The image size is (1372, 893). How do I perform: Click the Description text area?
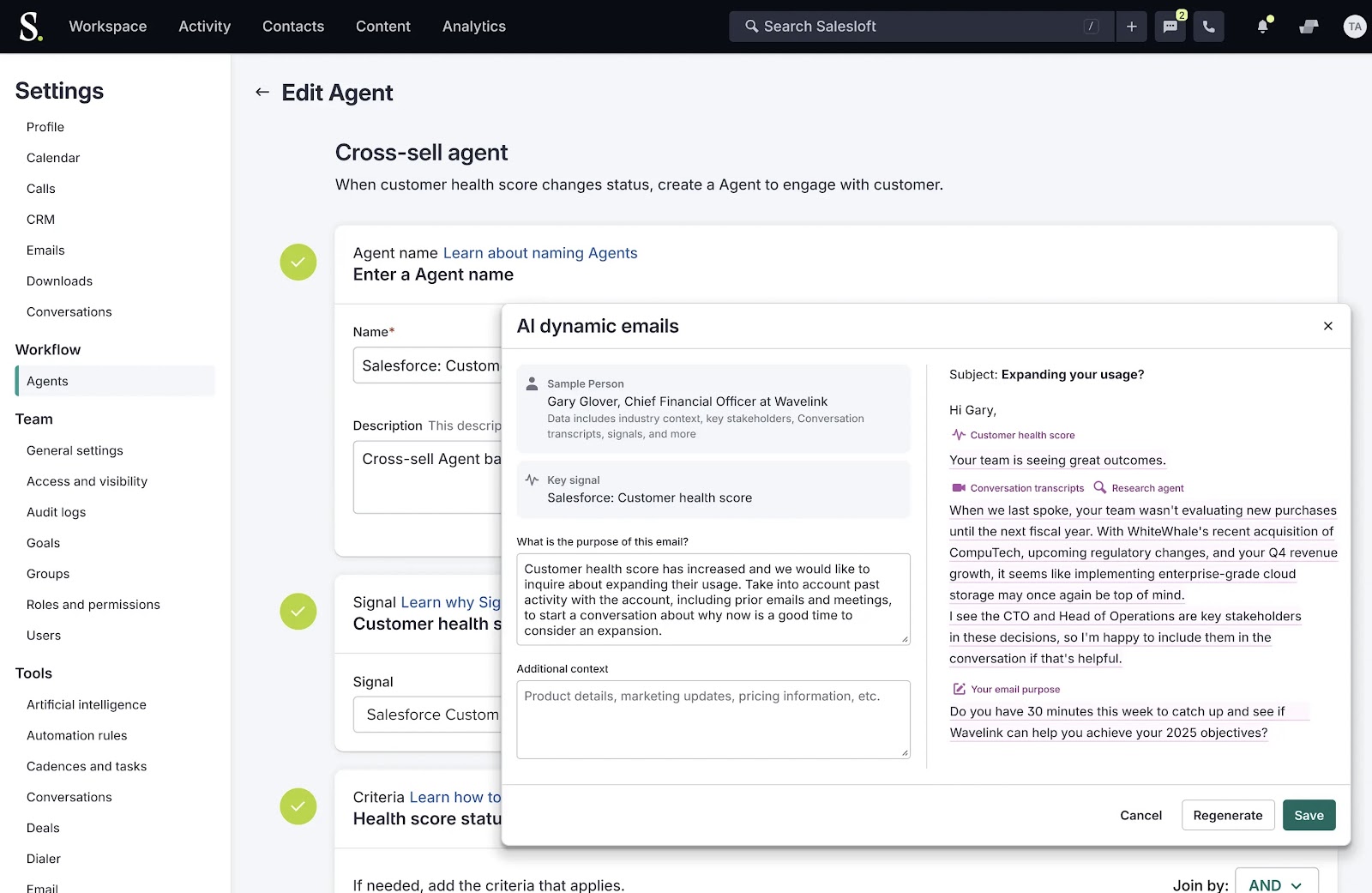[427, 477]
